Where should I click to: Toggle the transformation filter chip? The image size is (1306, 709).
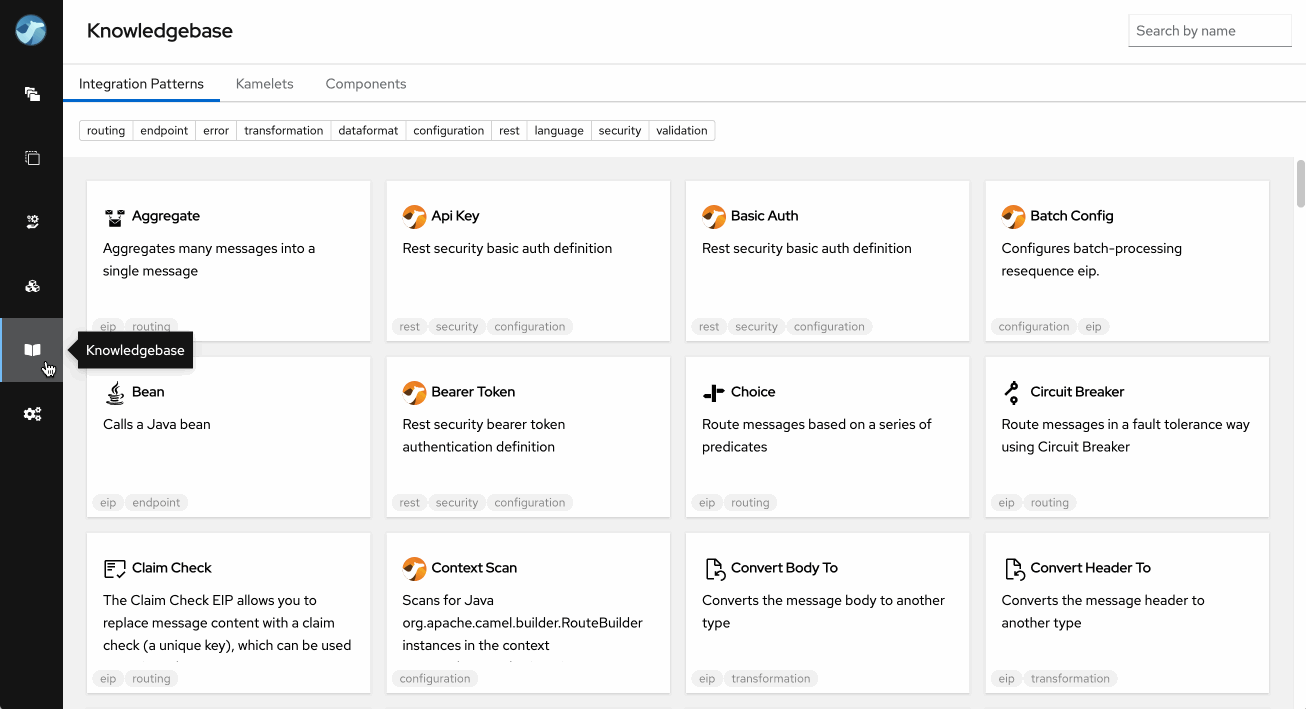[x=283, y=130]
